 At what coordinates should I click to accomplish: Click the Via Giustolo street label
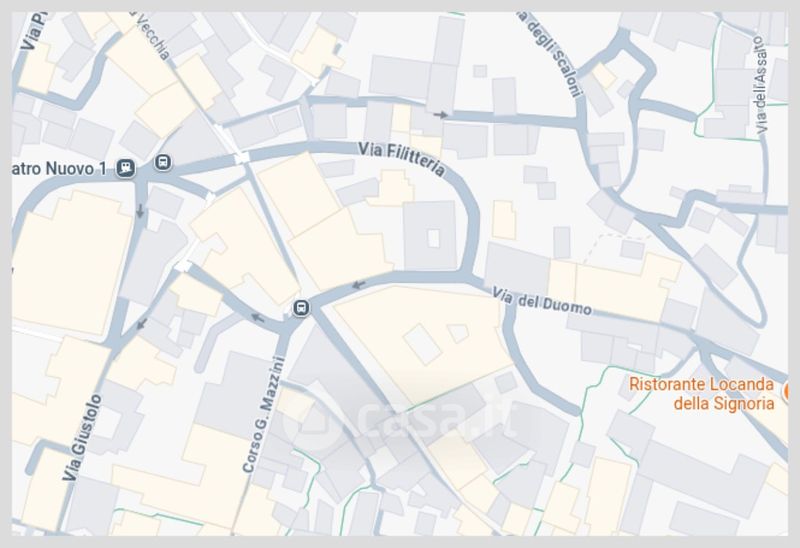pos(82,437)
